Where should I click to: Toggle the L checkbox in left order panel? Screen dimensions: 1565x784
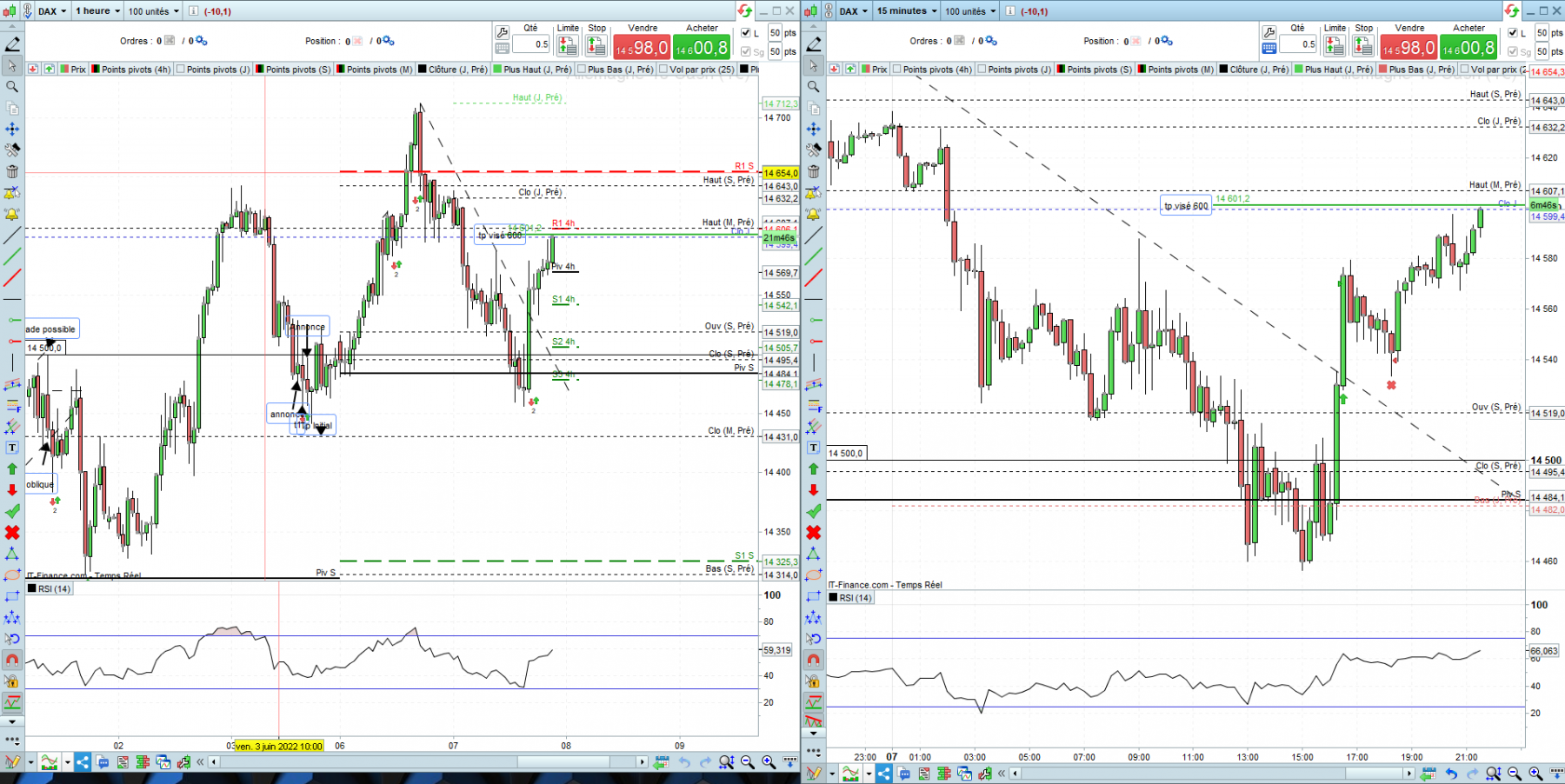(745, 32)
